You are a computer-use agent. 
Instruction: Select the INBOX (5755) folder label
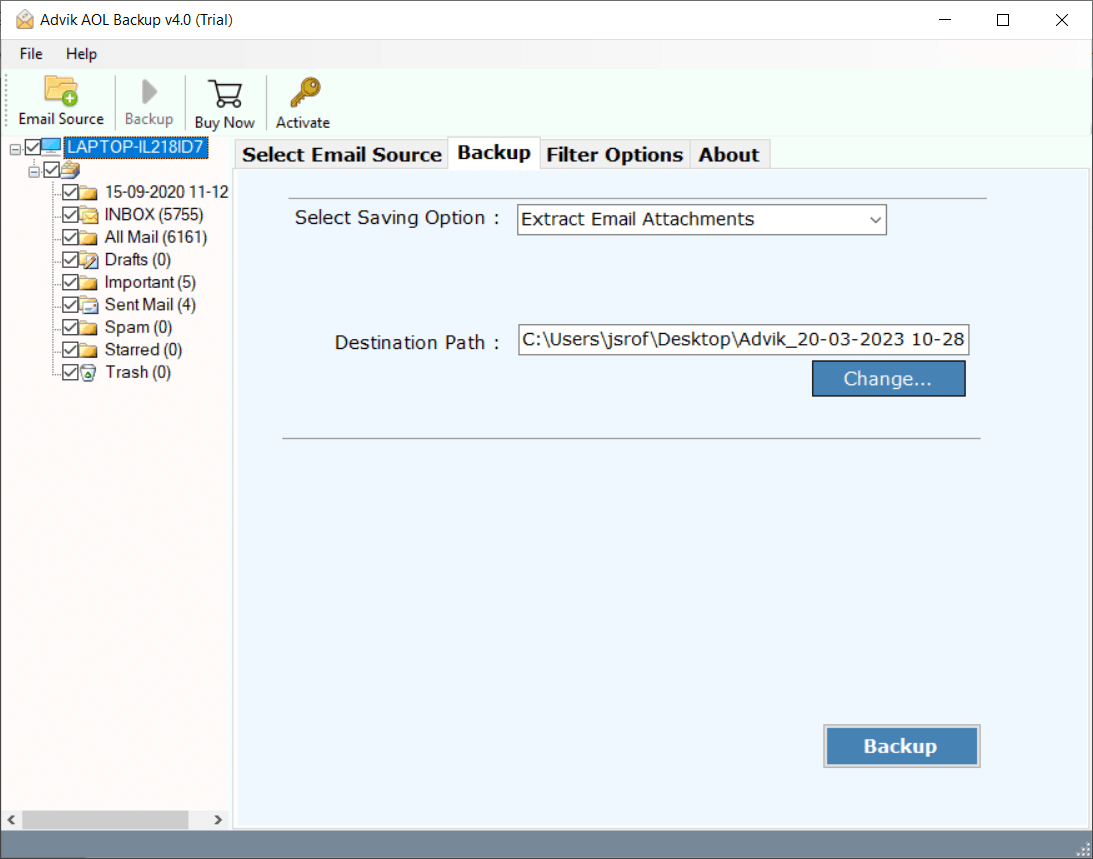click(x=154, y=215)
